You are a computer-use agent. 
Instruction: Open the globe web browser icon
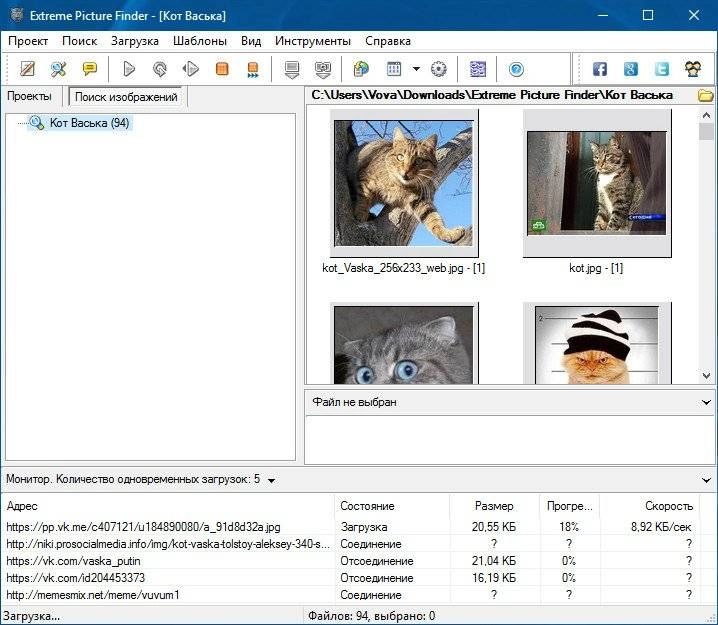361,69
